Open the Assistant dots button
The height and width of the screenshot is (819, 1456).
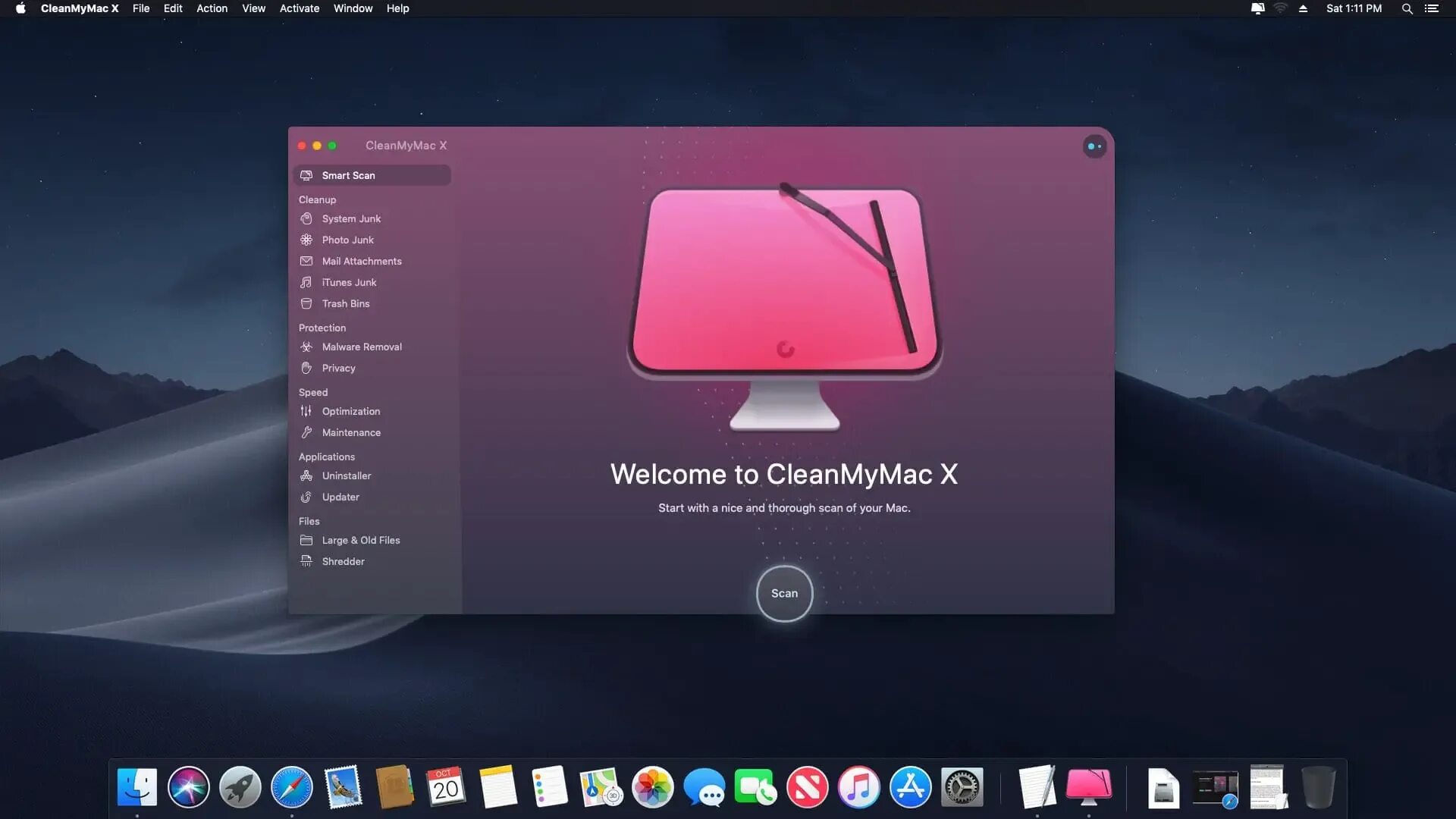point(1094,146)
